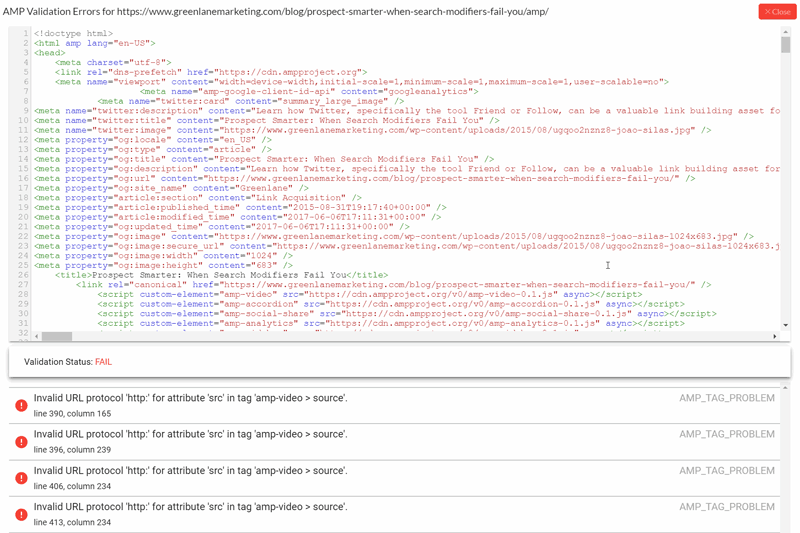Click the doctype html code line 1
800x533 pixels.
click(73, 34)
